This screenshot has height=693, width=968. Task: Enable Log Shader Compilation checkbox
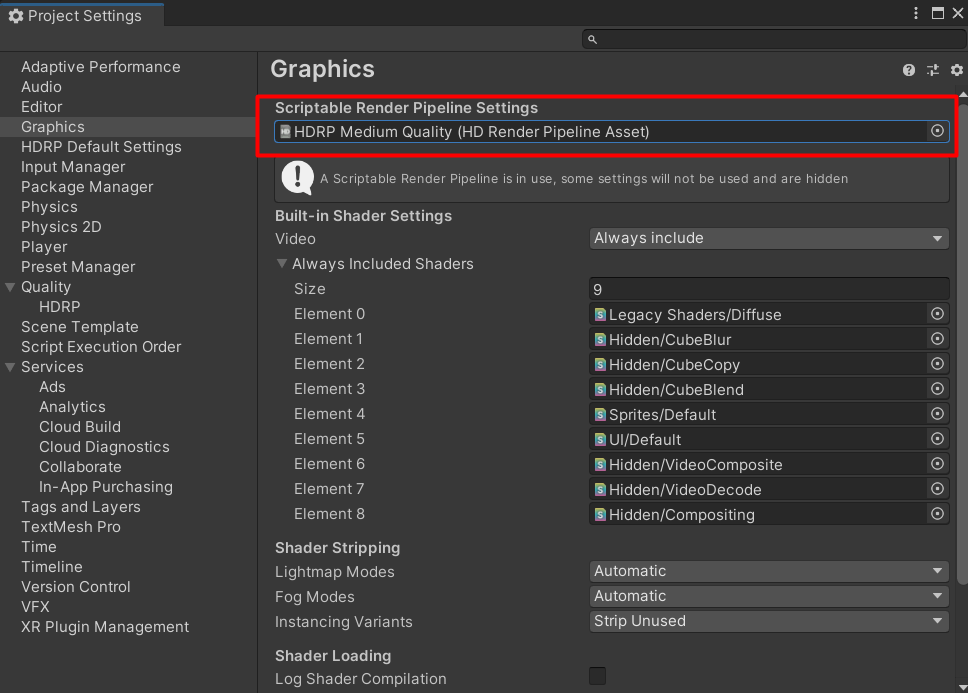[x=598, y=676]
